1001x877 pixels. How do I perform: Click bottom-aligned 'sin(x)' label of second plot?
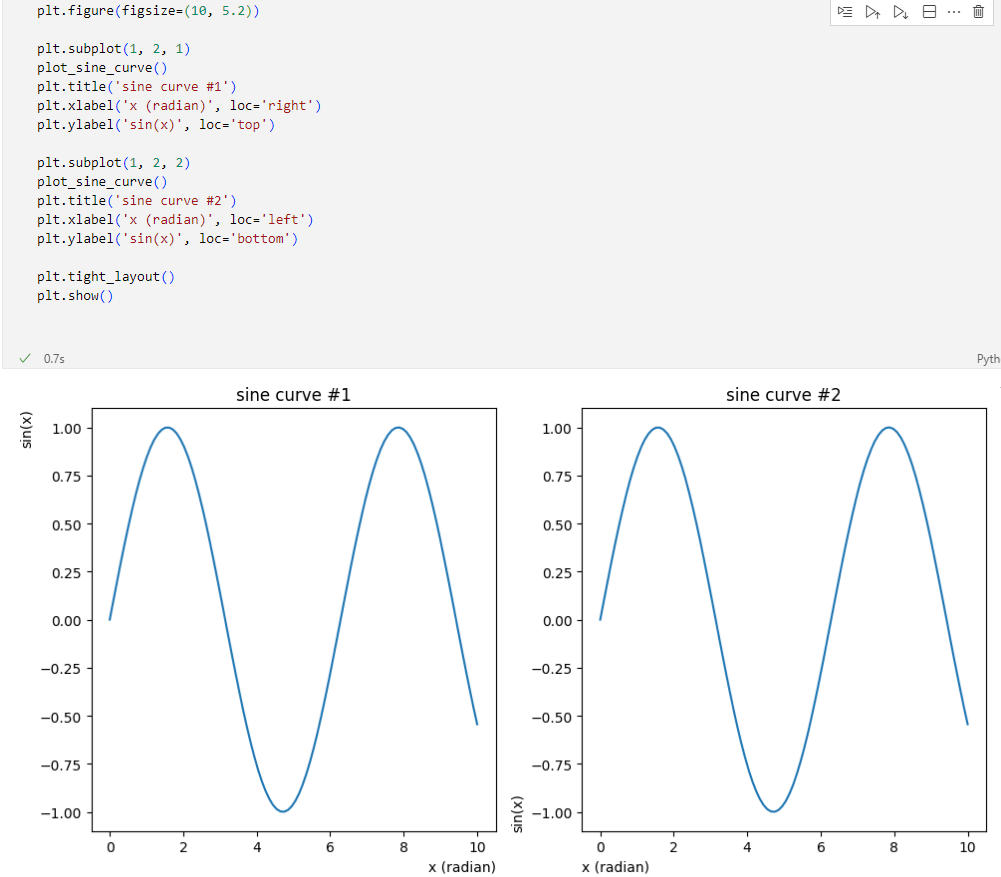click(x=516, y=814)
